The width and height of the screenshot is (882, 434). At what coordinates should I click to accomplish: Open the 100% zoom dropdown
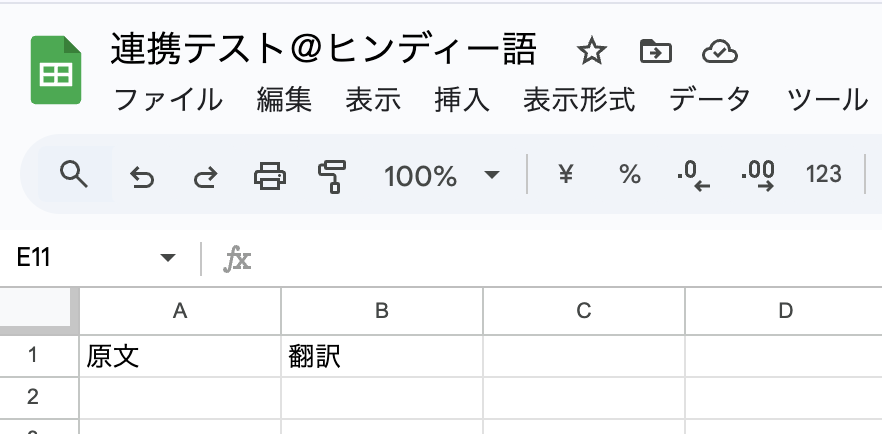tap(441, 176)
